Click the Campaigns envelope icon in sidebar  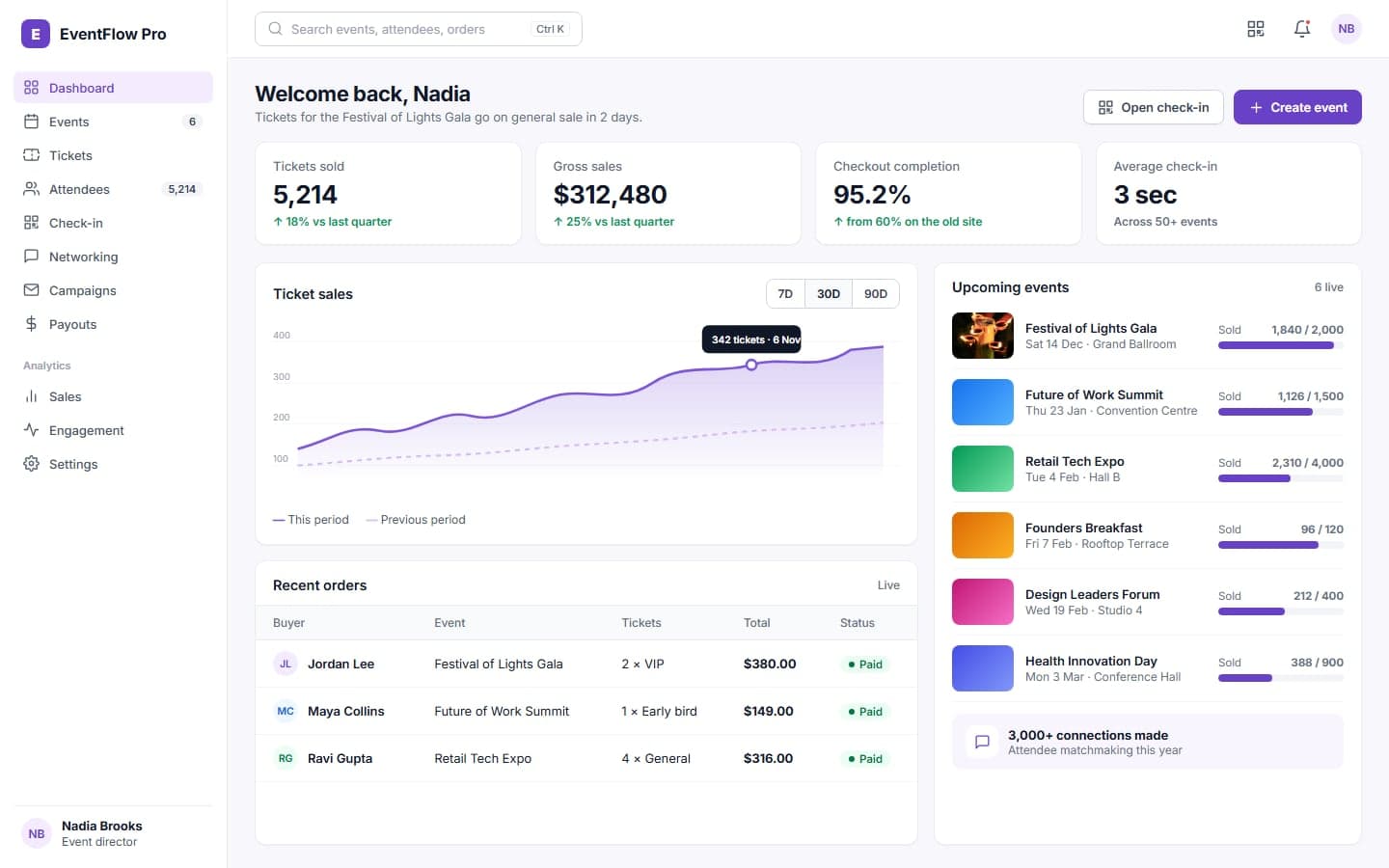click(31, 290)
